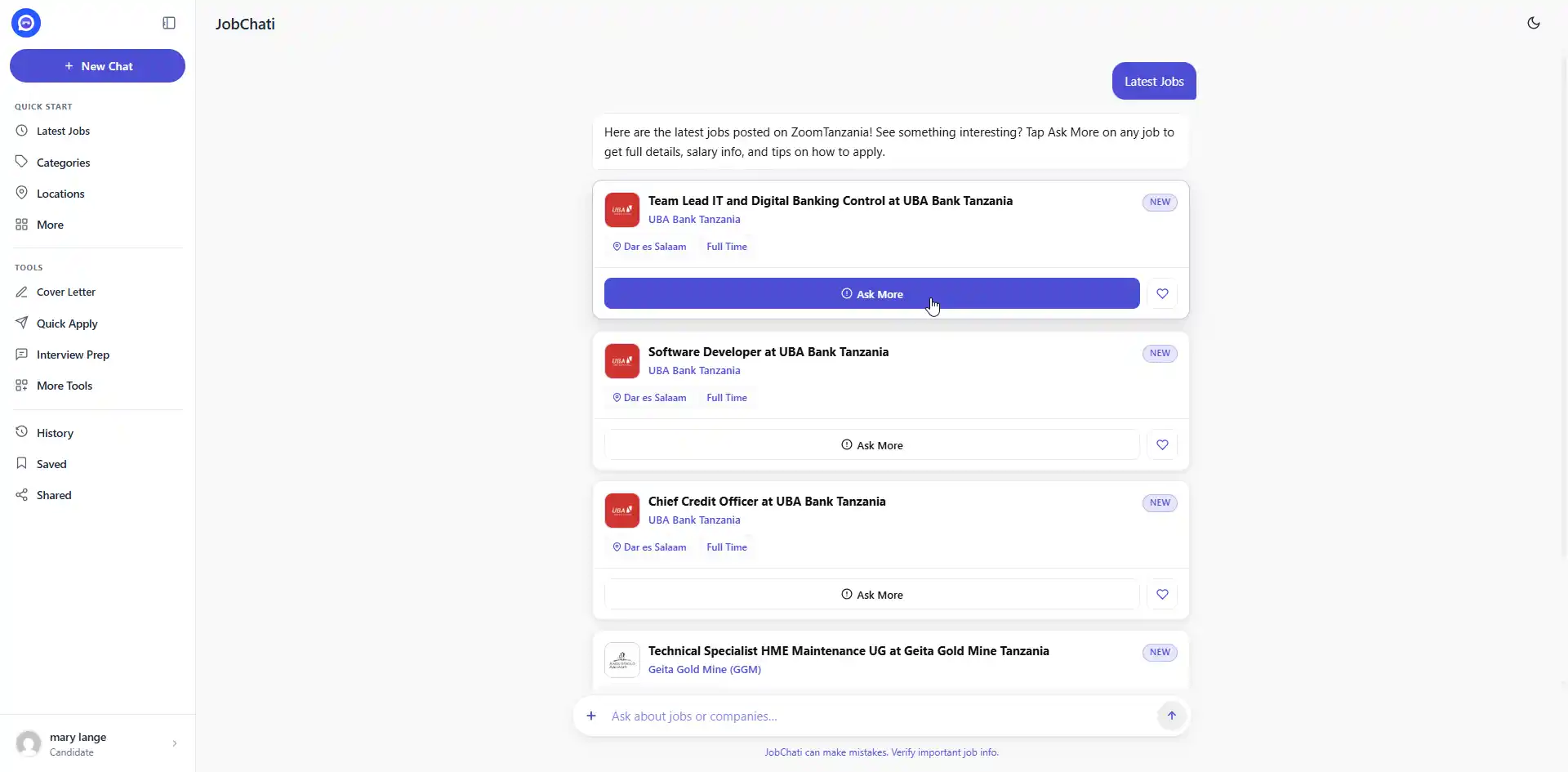
Task: Open Latest Jobs in sidebar
Action: coord(97,131)
